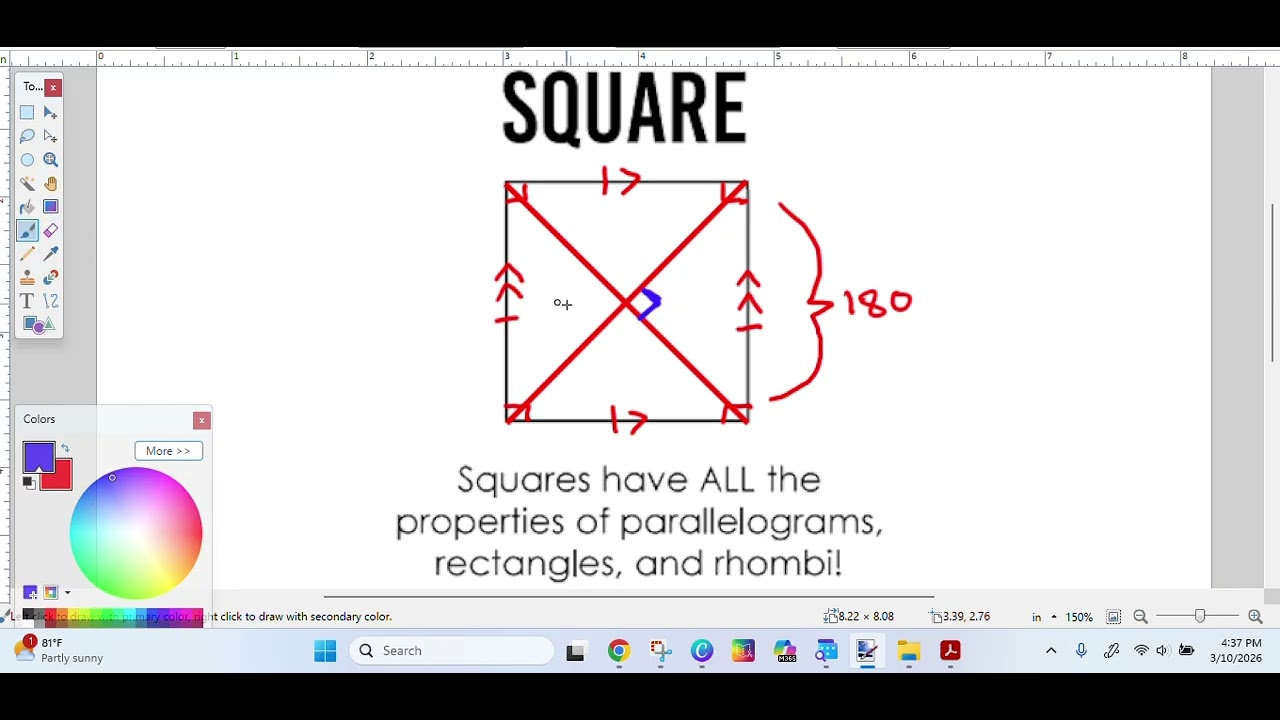This screenshot has width=1280, height=720.
Task: Open the Windows Start menu
Action: pos(325,651)
